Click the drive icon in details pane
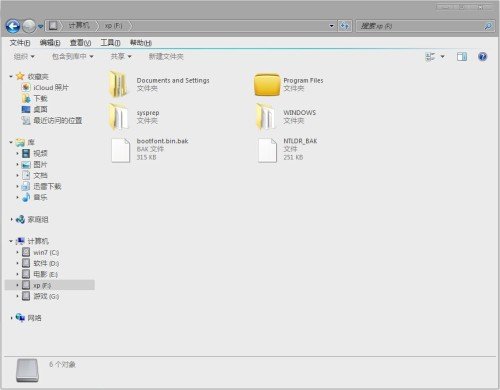 pos(27,370)
